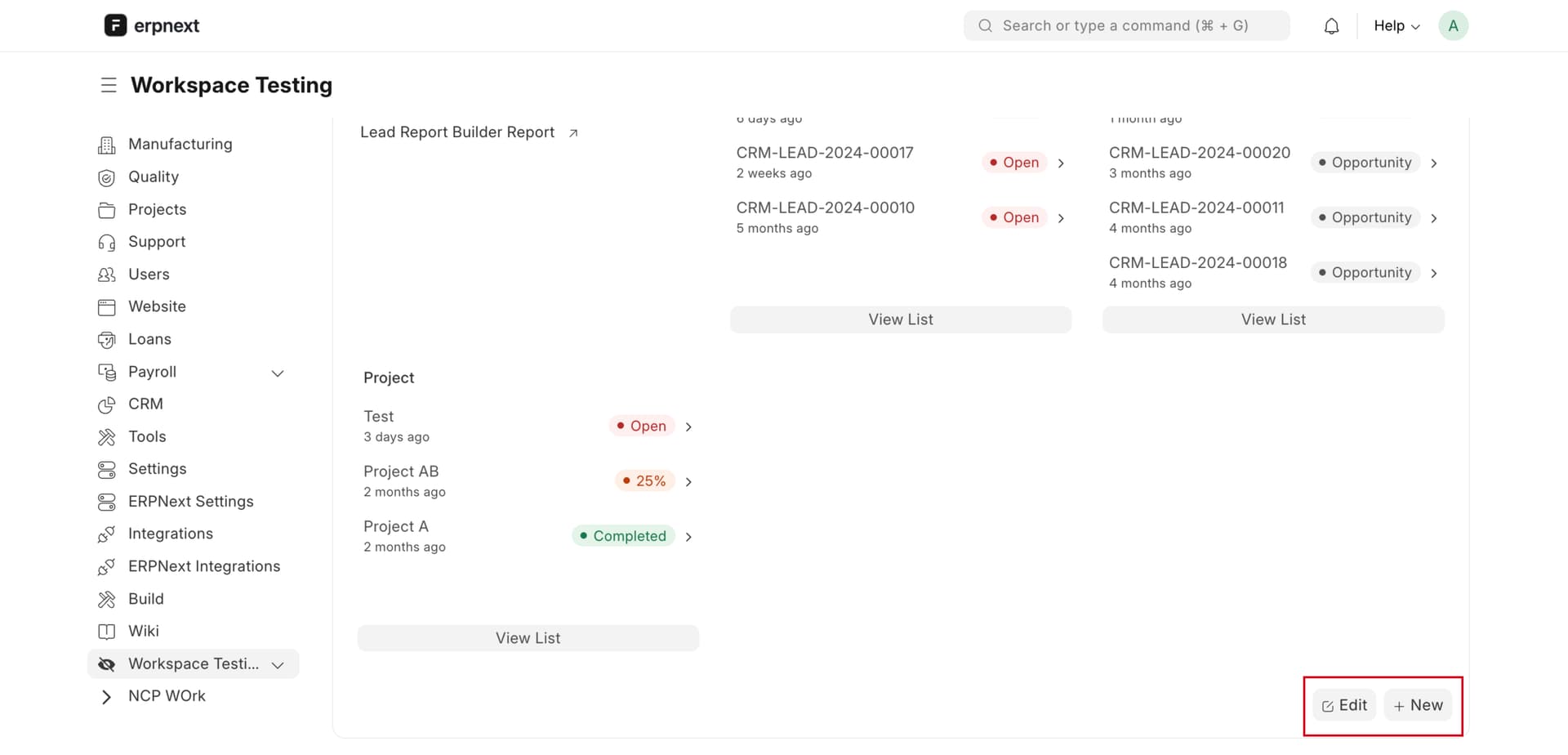The image size is (1568, 755).
Task: Select the CRM pie chart icon
Action: coord(107,404)
